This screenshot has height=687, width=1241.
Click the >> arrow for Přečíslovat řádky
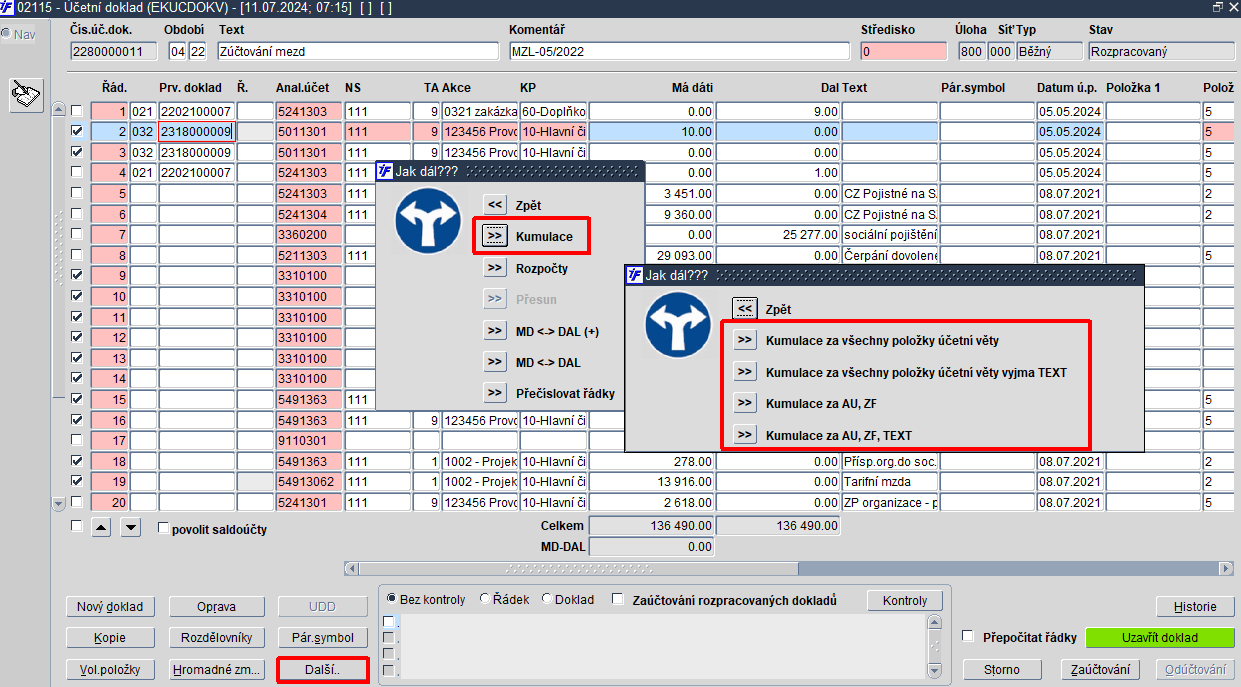point(494,393)
